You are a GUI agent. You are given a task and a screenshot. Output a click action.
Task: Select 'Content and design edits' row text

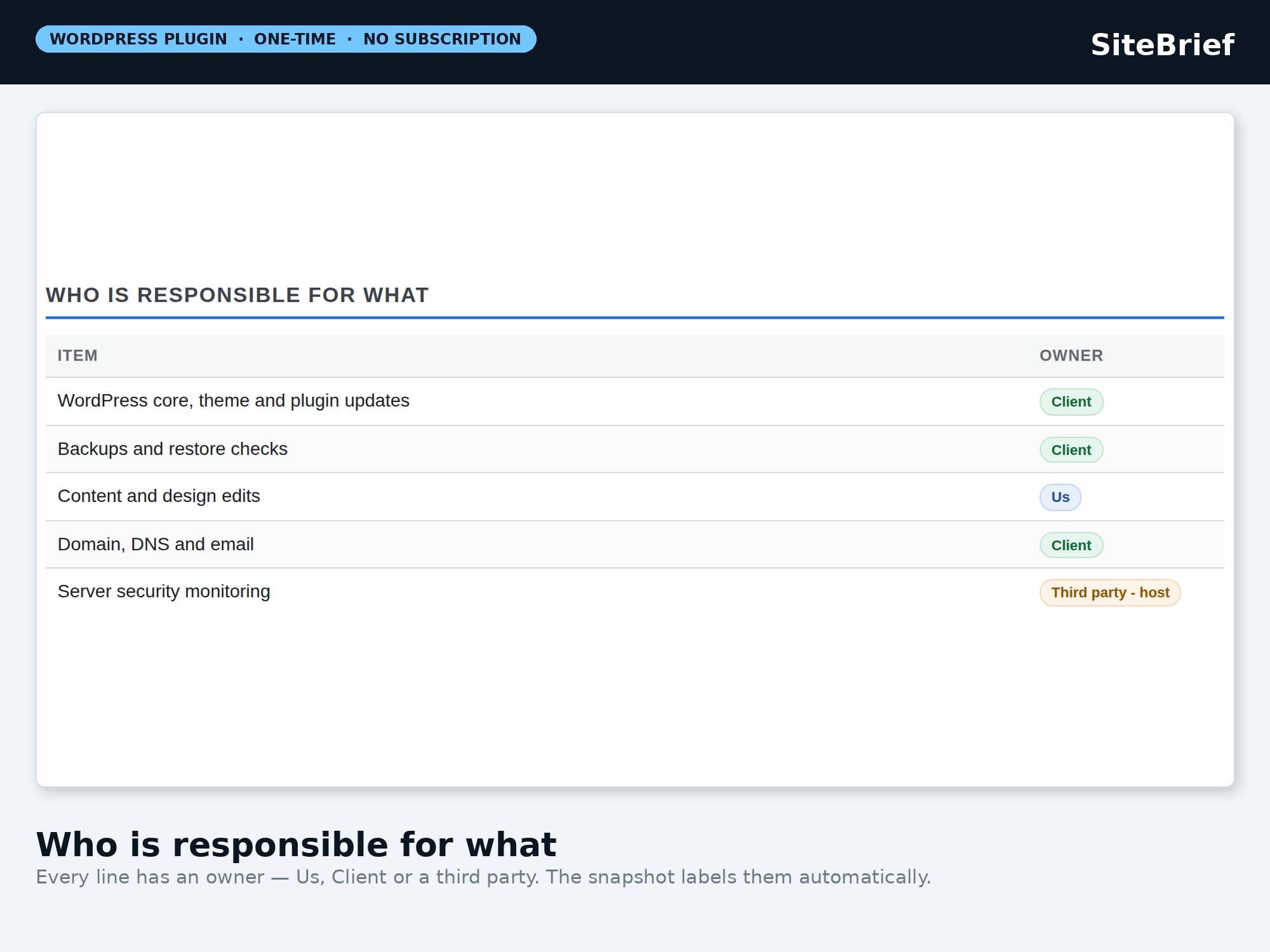[x=159, y=496]
